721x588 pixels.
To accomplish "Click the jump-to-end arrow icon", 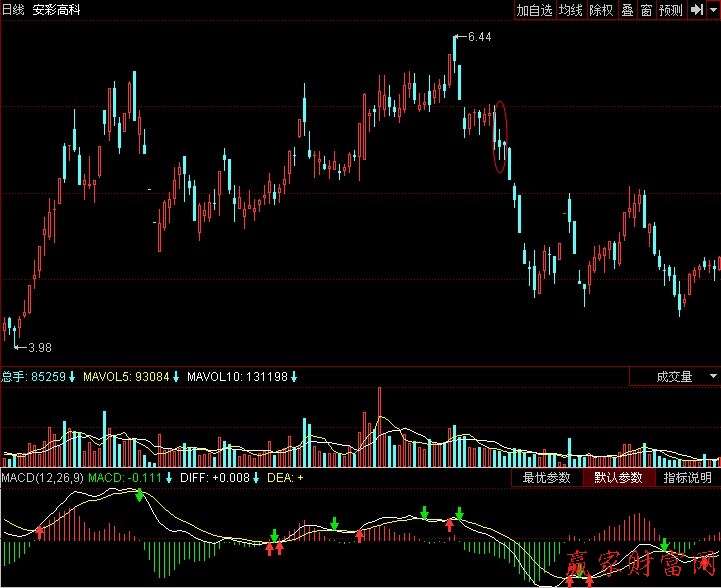I will pyautogui.click(x=696, y=10).
